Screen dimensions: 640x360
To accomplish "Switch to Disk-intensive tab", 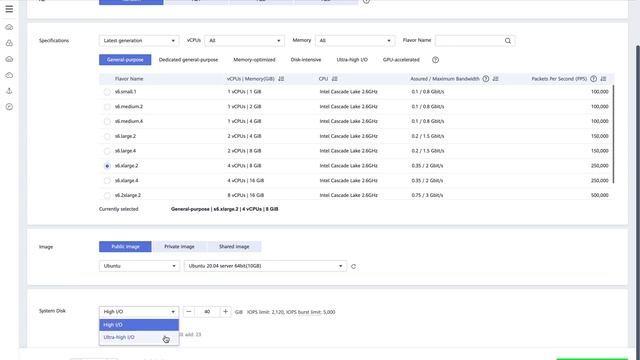I will [306, 60].
